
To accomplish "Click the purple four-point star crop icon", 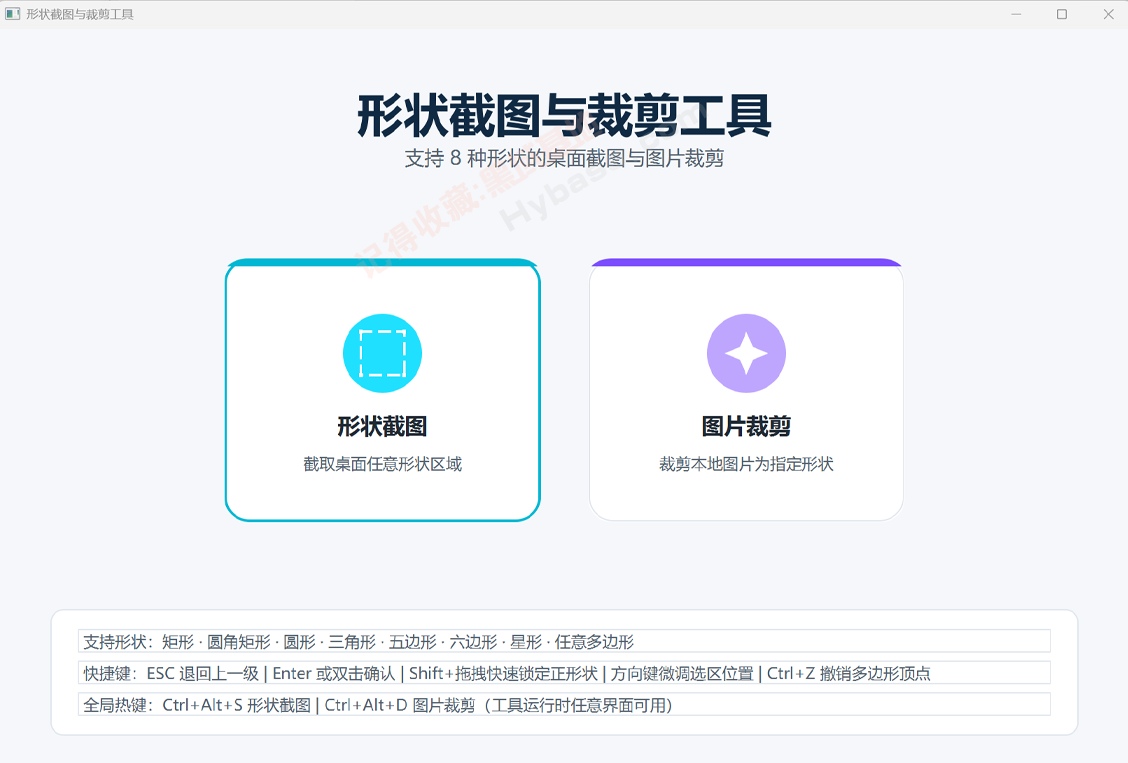I will click(746, 353).
